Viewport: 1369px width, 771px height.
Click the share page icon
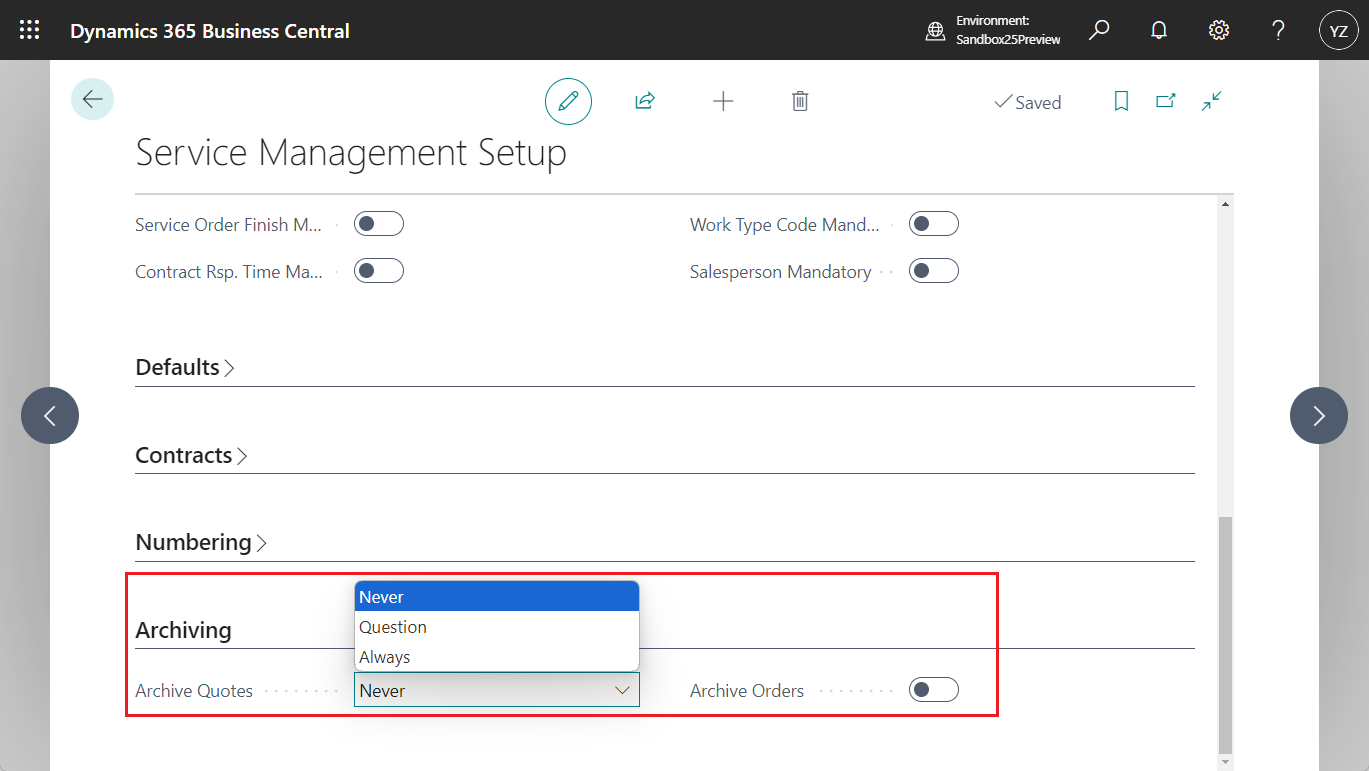[x=644, y=101]
